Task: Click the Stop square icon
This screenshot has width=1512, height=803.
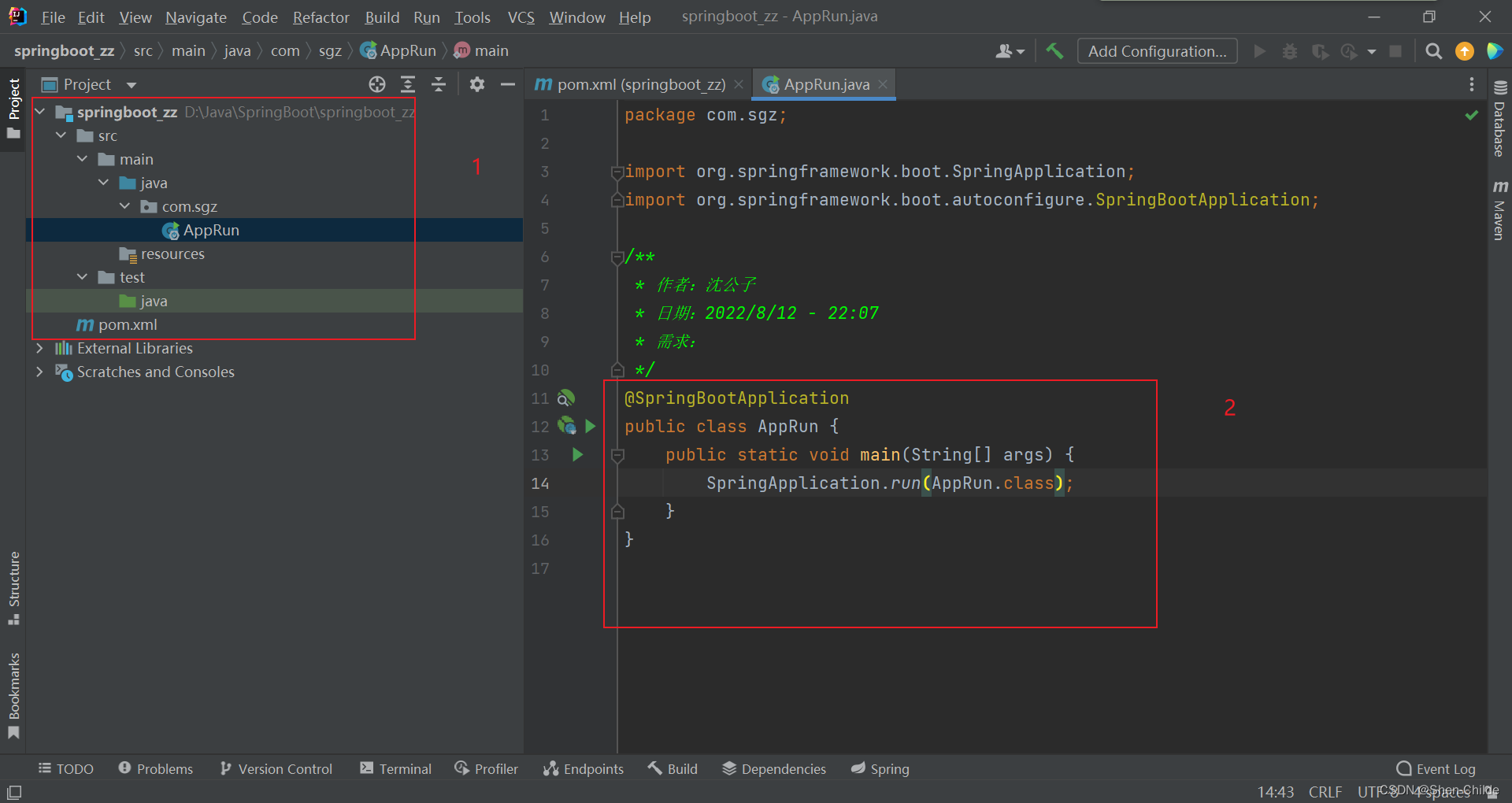Action: pos(1395,51)
